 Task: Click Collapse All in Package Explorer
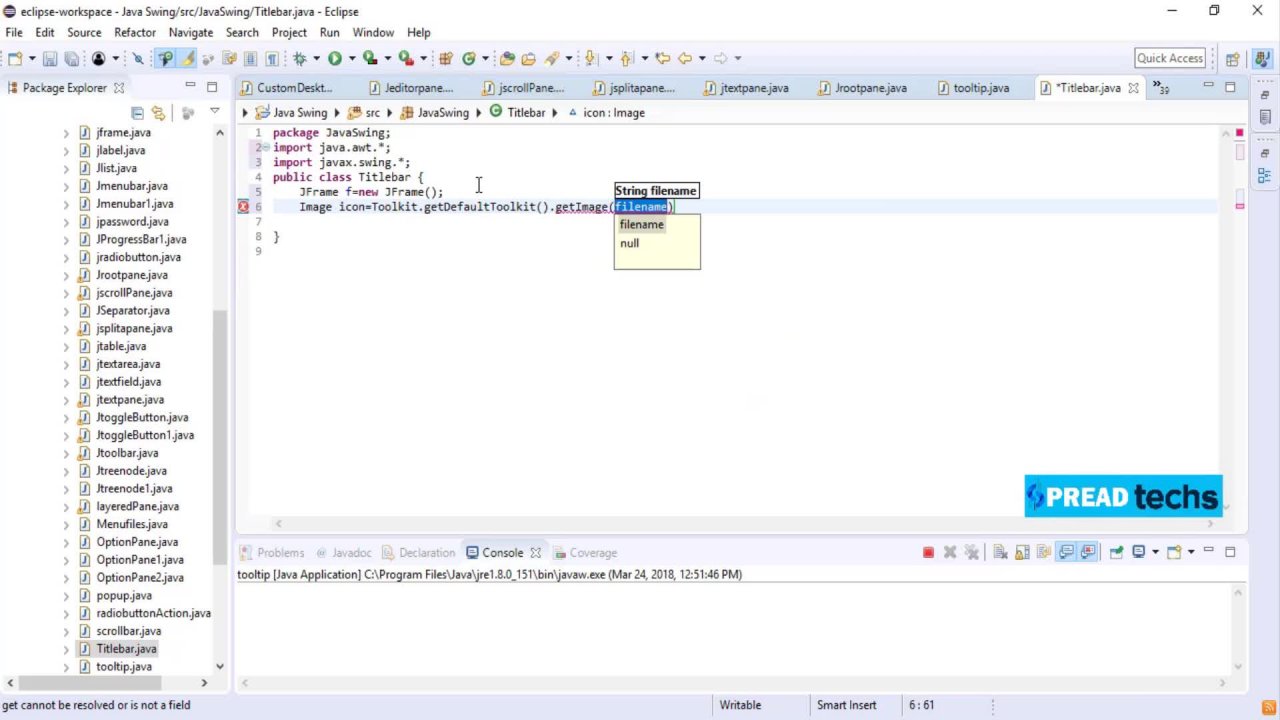point(138,113)
